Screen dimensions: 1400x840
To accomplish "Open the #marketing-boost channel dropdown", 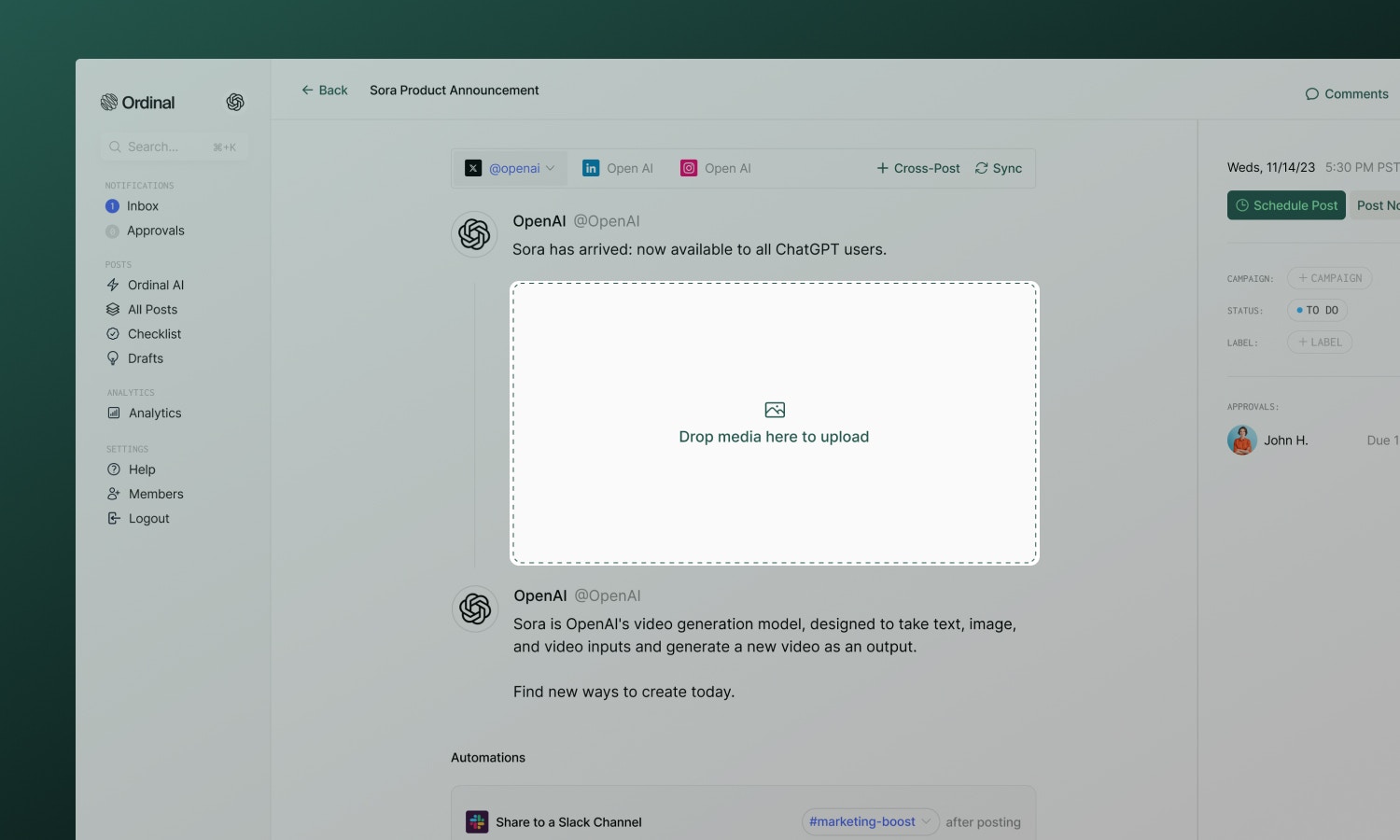I will tap(870, 821).
